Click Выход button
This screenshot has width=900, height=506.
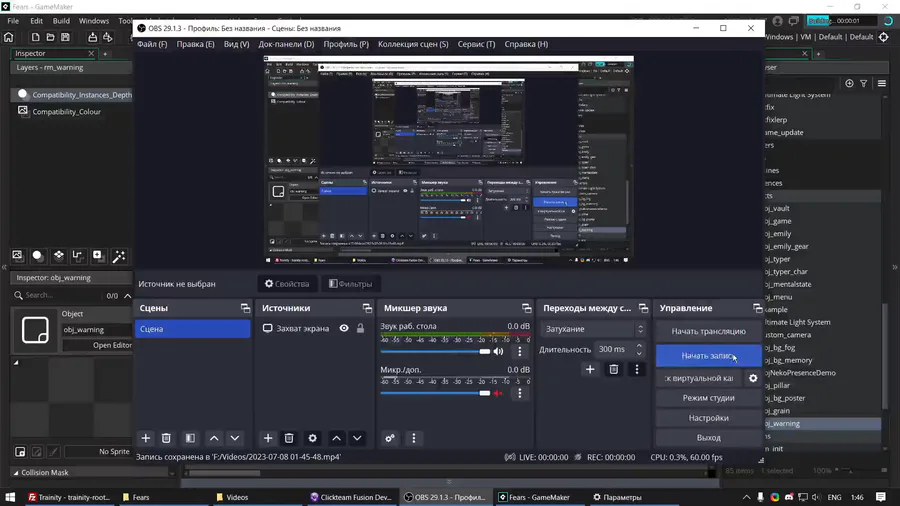[x=708, y=437]
